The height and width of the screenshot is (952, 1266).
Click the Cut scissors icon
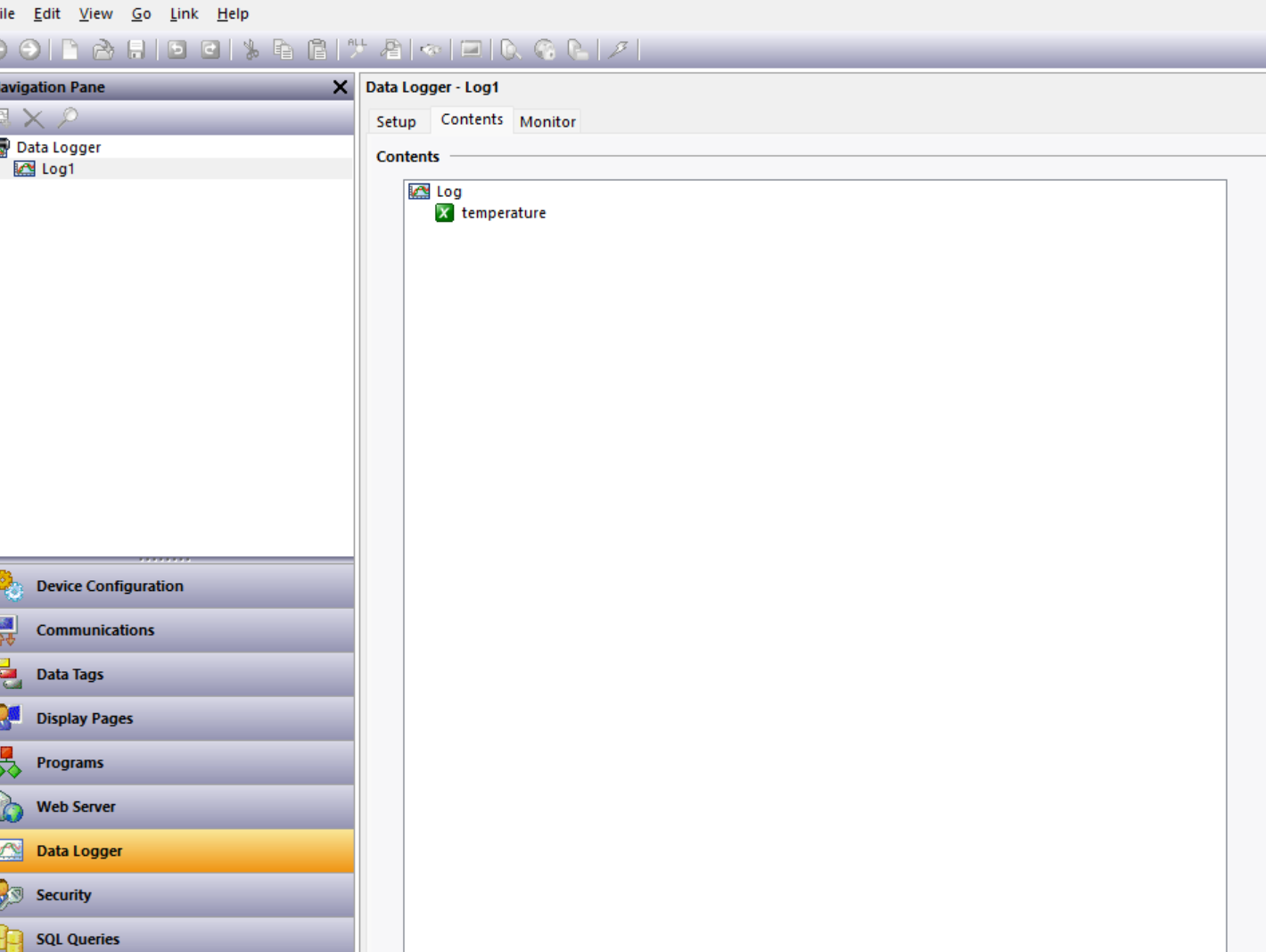click(251, 50)
